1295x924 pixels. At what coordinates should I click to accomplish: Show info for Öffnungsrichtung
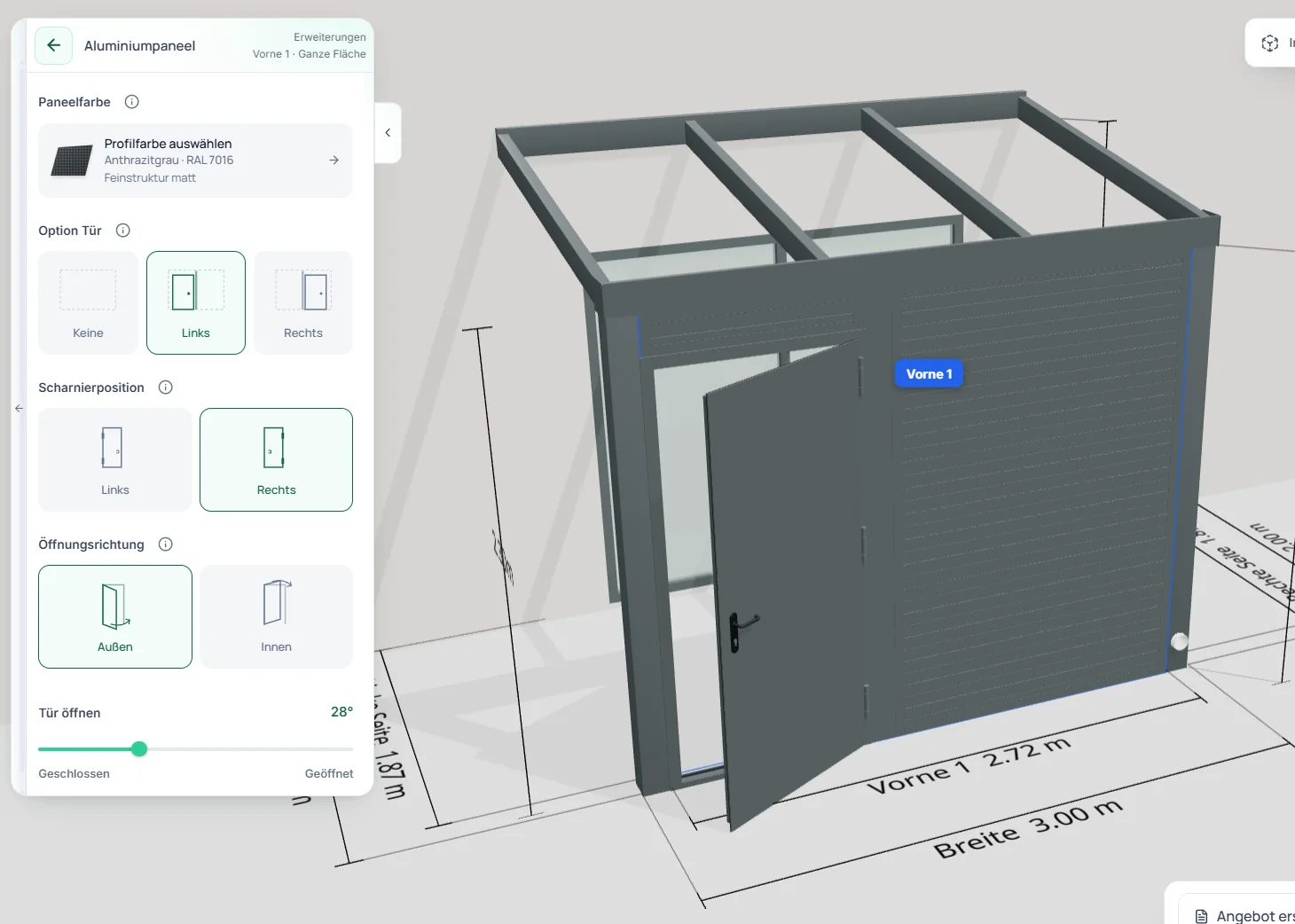(166, 544)
